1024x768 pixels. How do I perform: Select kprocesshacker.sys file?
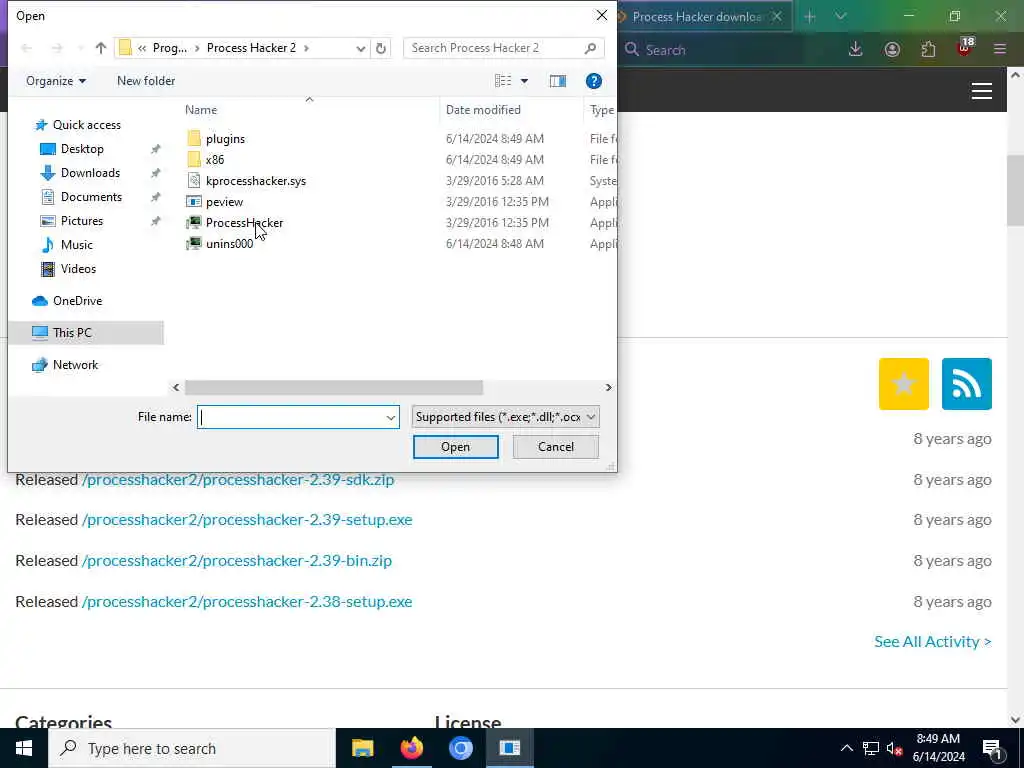point(255,180)
